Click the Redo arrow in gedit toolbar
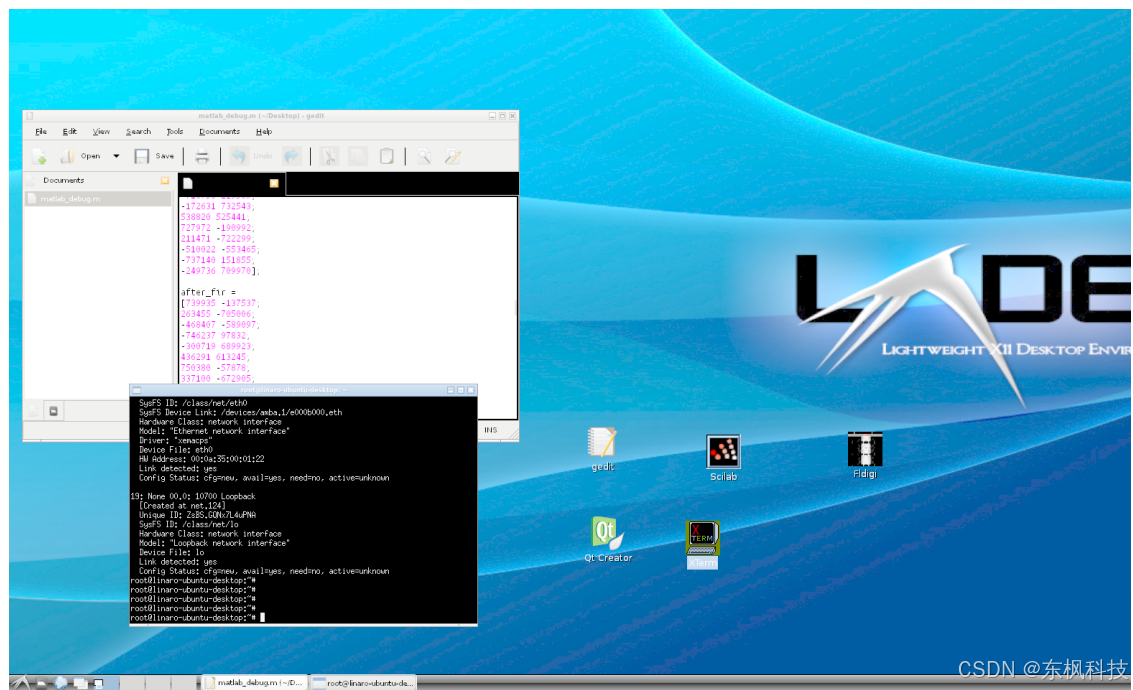Screen dimensions: 1133x690 coord(291,156)
